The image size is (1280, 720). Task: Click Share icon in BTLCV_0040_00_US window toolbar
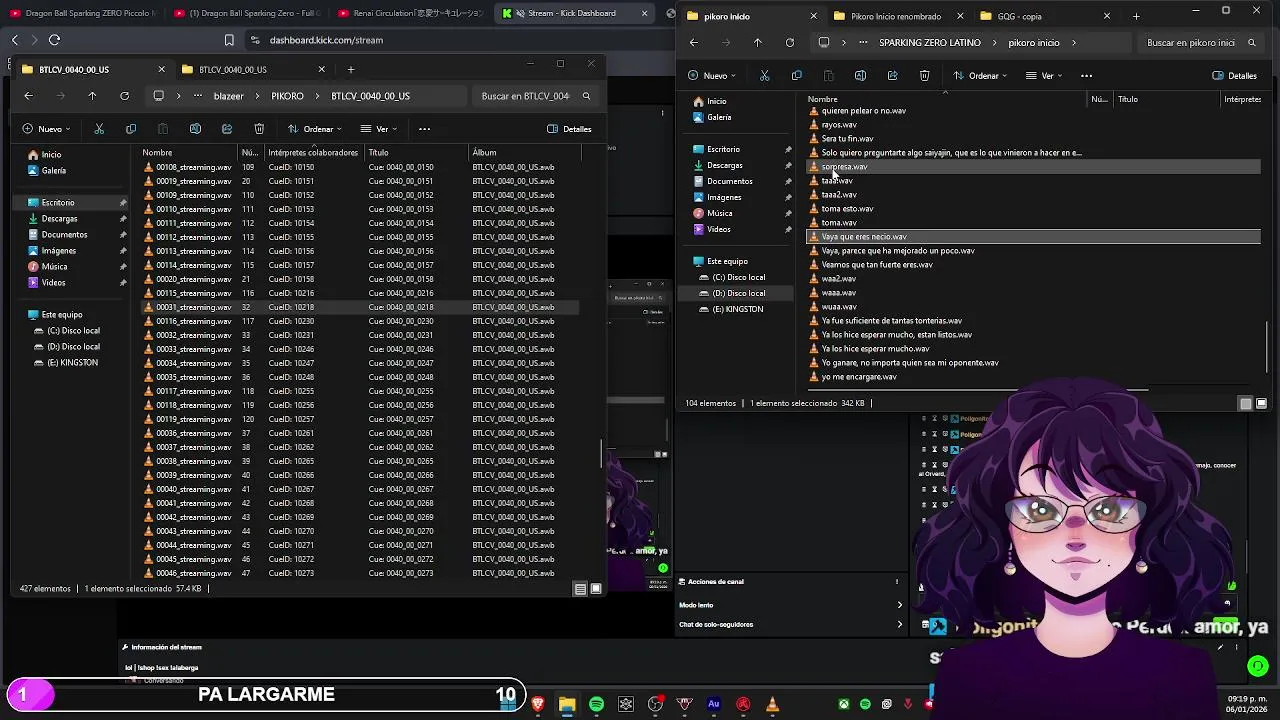point(227,129)
